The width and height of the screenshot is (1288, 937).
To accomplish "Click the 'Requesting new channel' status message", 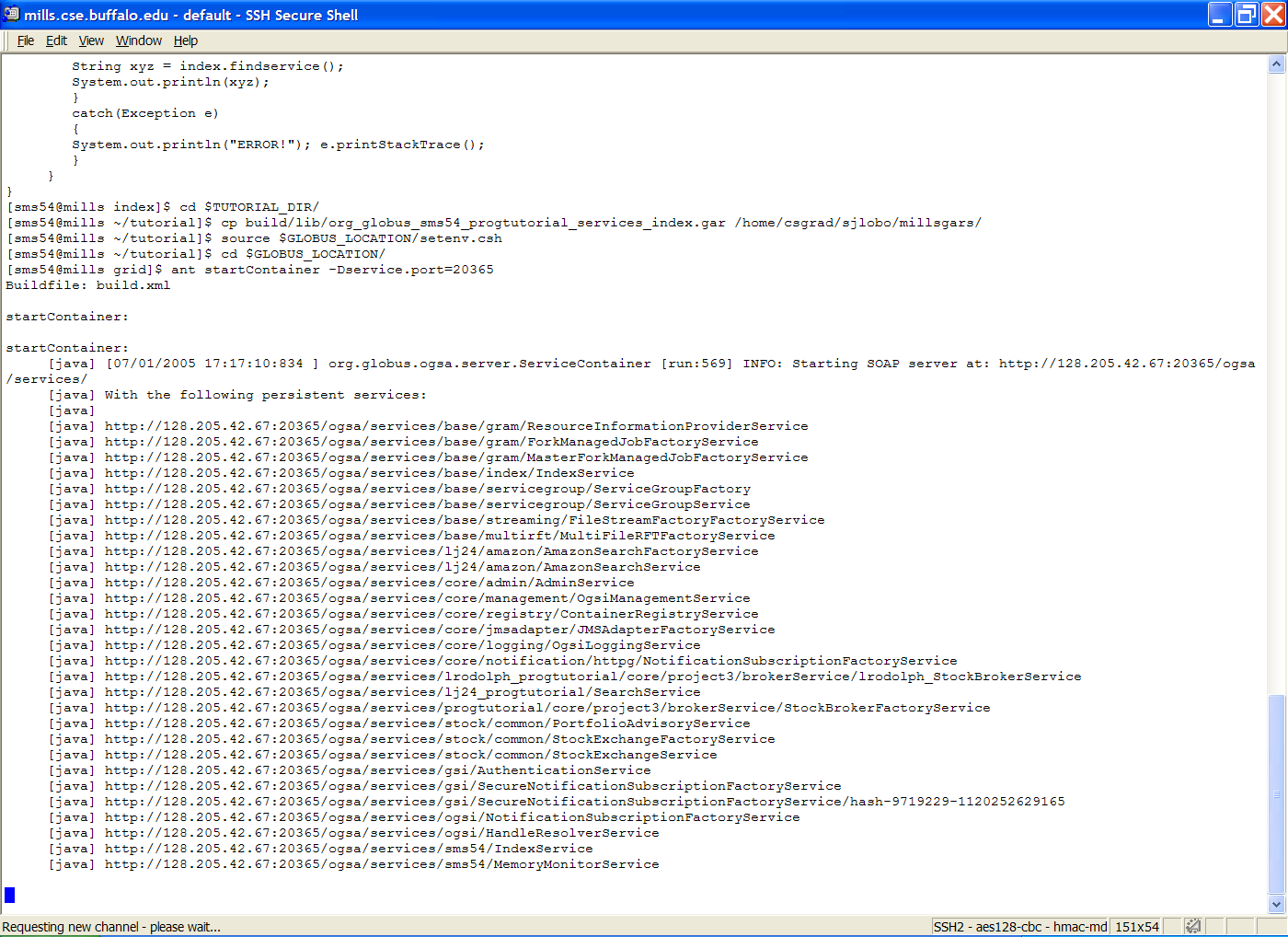I will [x=111, y=927].
